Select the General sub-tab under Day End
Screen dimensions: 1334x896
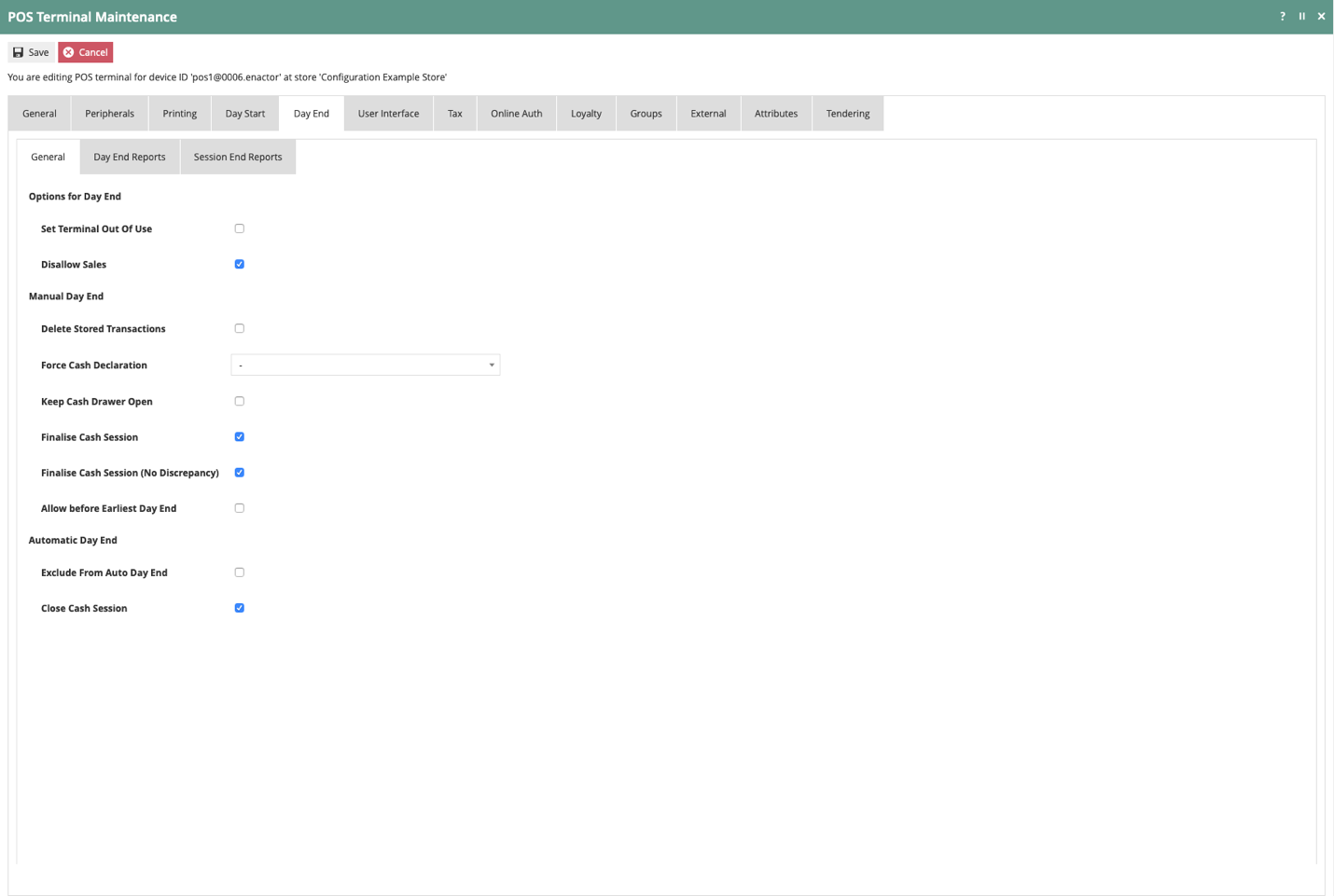coord(48,157)
